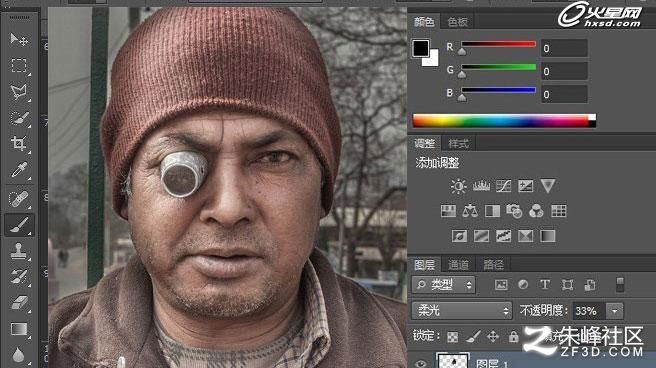This screenshot has width=656, height=368.
Task: Click the R value input field
Action: coord(564,48)
